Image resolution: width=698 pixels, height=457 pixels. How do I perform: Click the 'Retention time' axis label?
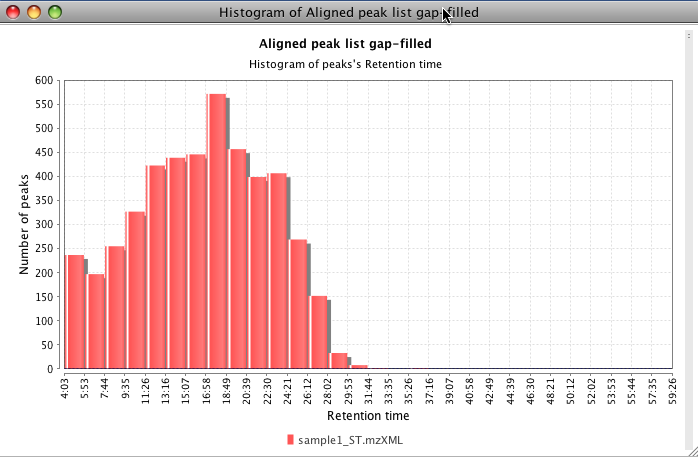pos(368,416)
